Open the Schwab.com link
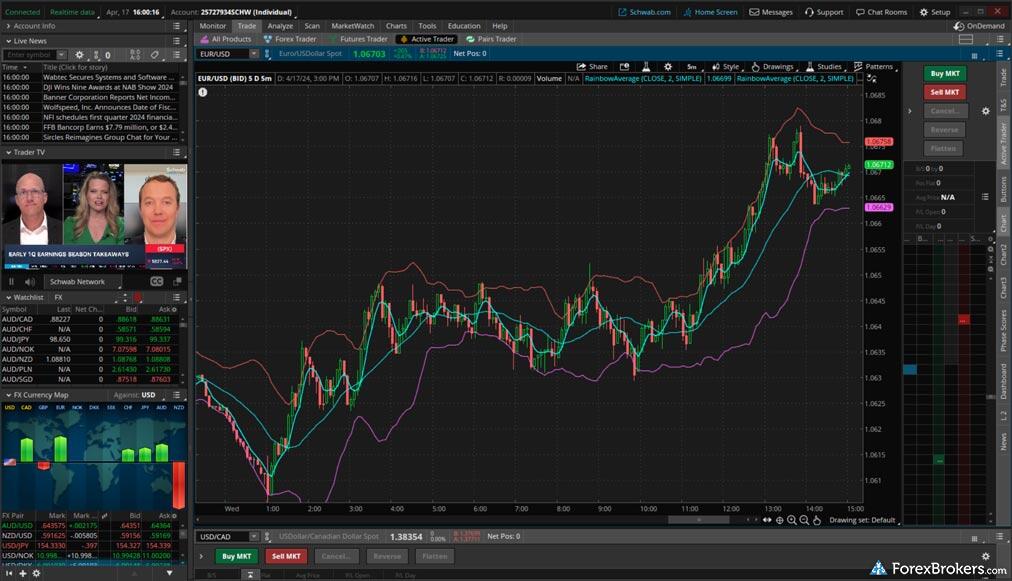1012x581 pixels. (x=645, y=12)
